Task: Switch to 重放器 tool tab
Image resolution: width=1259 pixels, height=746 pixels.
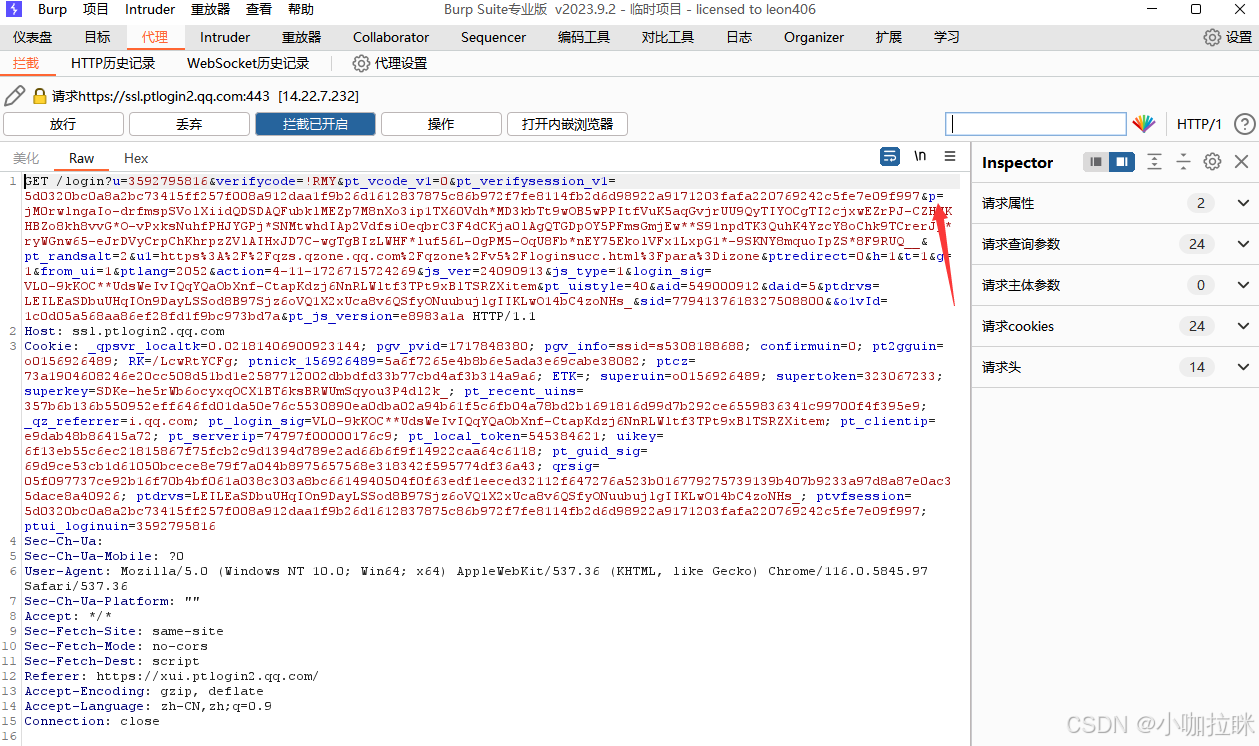Action: pyautogui.click(x=301, y=37)
